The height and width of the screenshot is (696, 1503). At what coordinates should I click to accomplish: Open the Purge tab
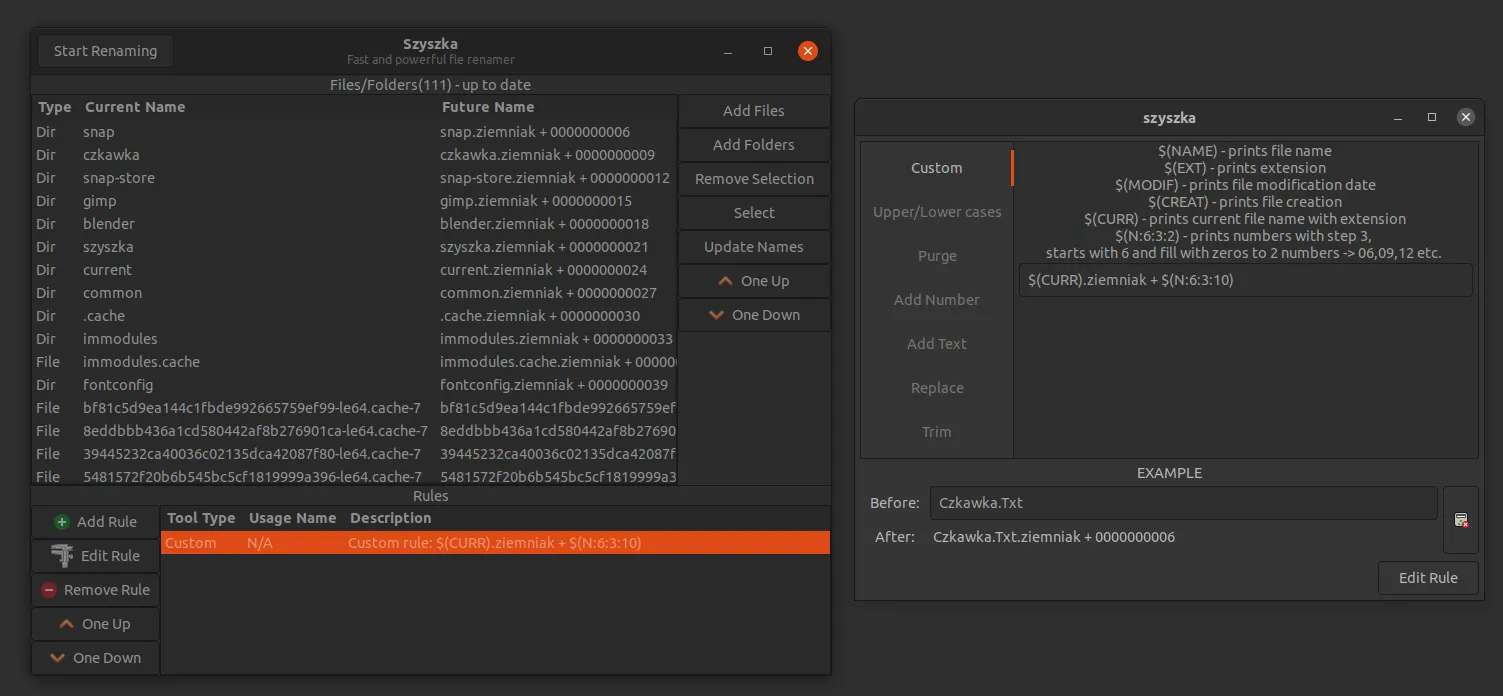click(937, 256)
